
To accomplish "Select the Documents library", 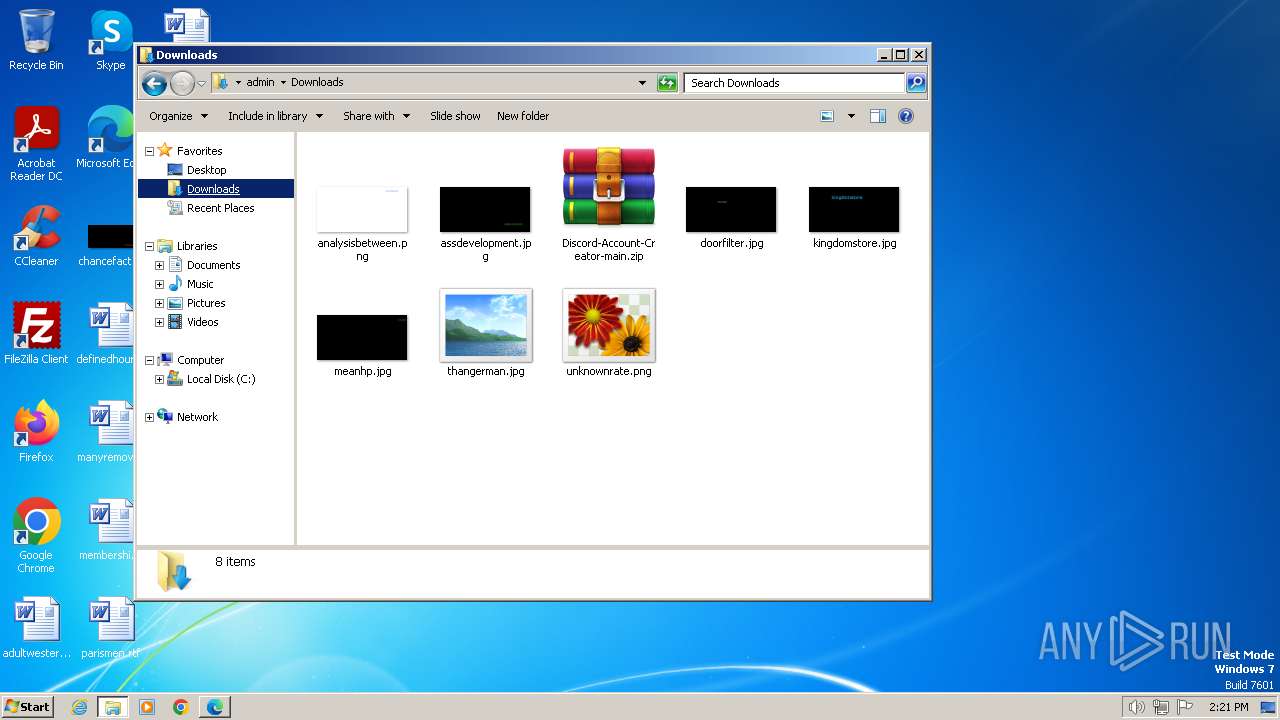I will [213, 265].
